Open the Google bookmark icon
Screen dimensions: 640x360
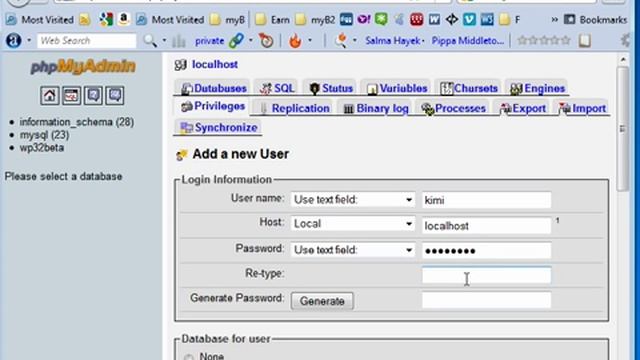click(106, 19)
